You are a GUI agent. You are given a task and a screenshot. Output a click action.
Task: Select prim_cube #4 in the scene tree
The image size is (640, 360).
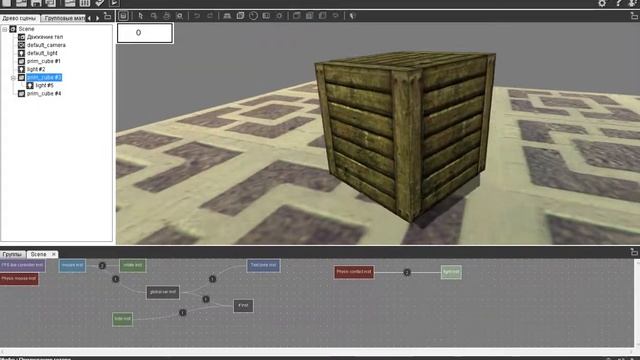pyautogui.click(x=44, y=93)
